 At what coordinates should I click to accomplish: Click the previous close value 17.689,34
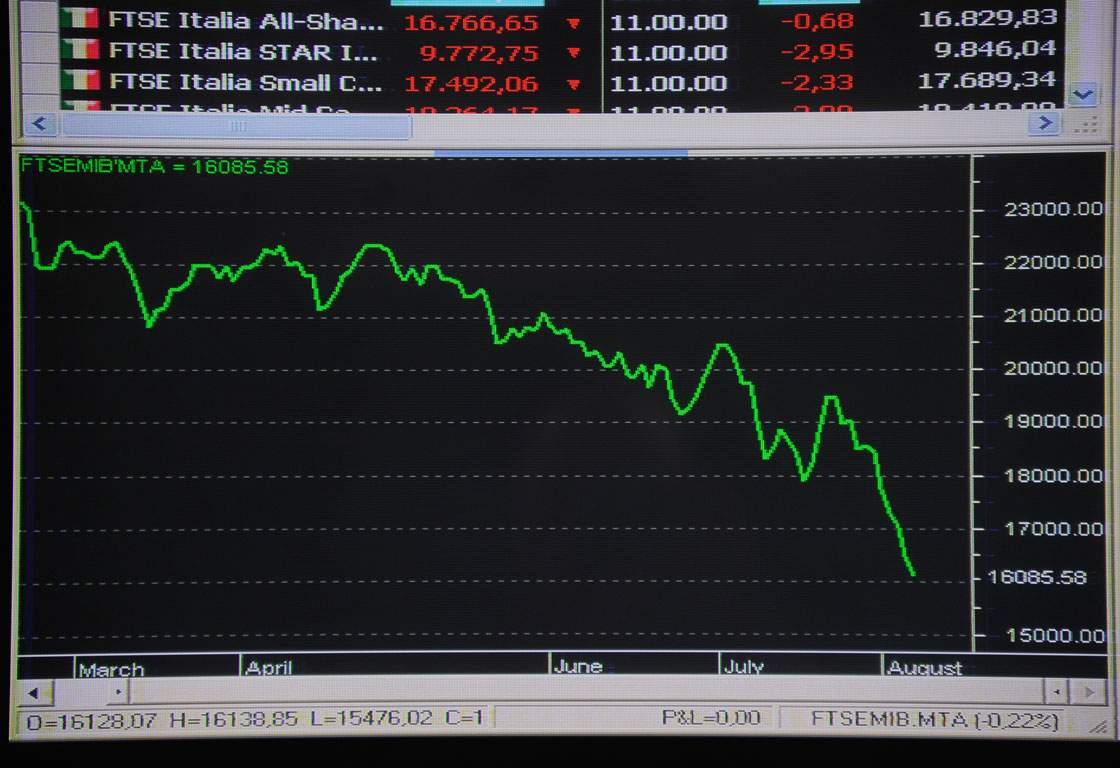click(x=987, y=80)
